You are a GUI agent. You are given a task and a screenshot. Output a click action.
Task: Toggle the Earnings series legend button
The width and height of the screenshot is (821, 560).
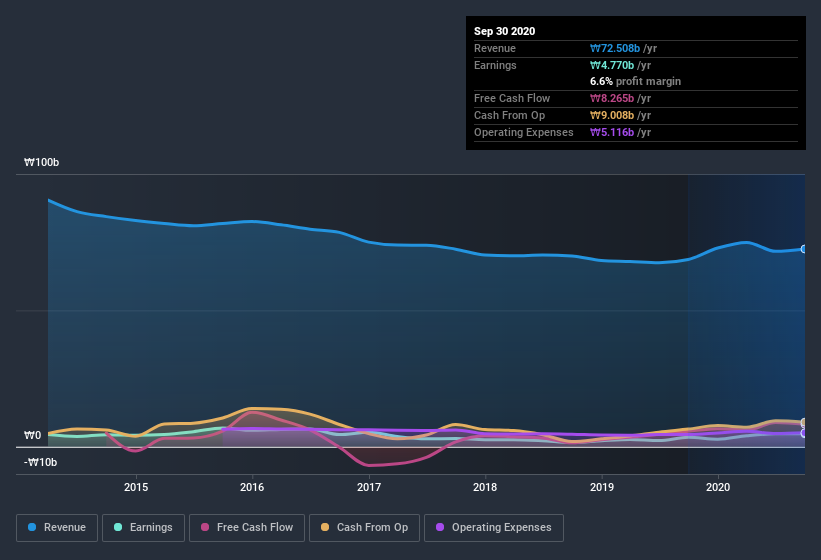tap(143, 528)
